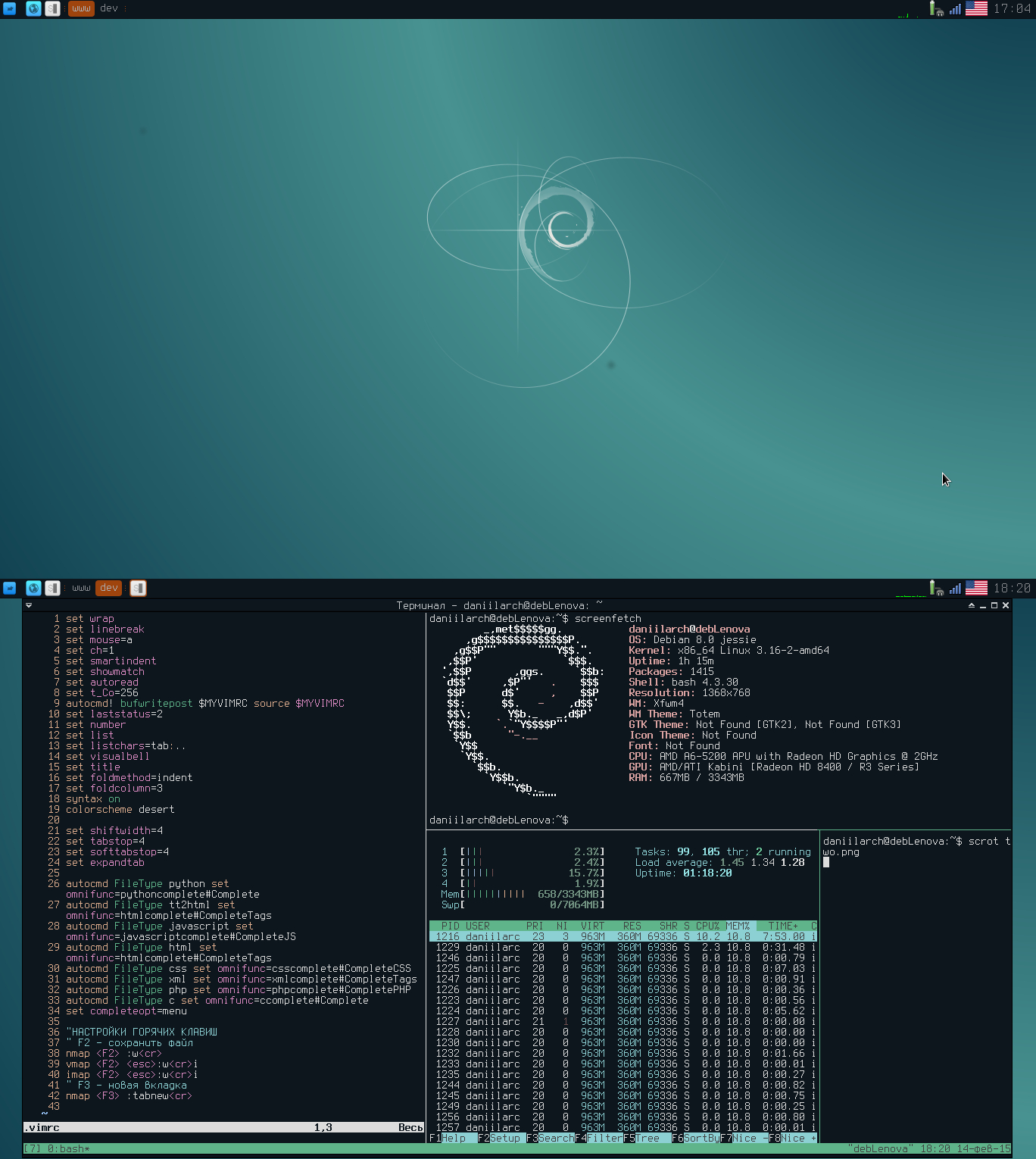Select htop process row PID 1216
This screenshot has width=1036, height=1159.
tap(623, 936)
